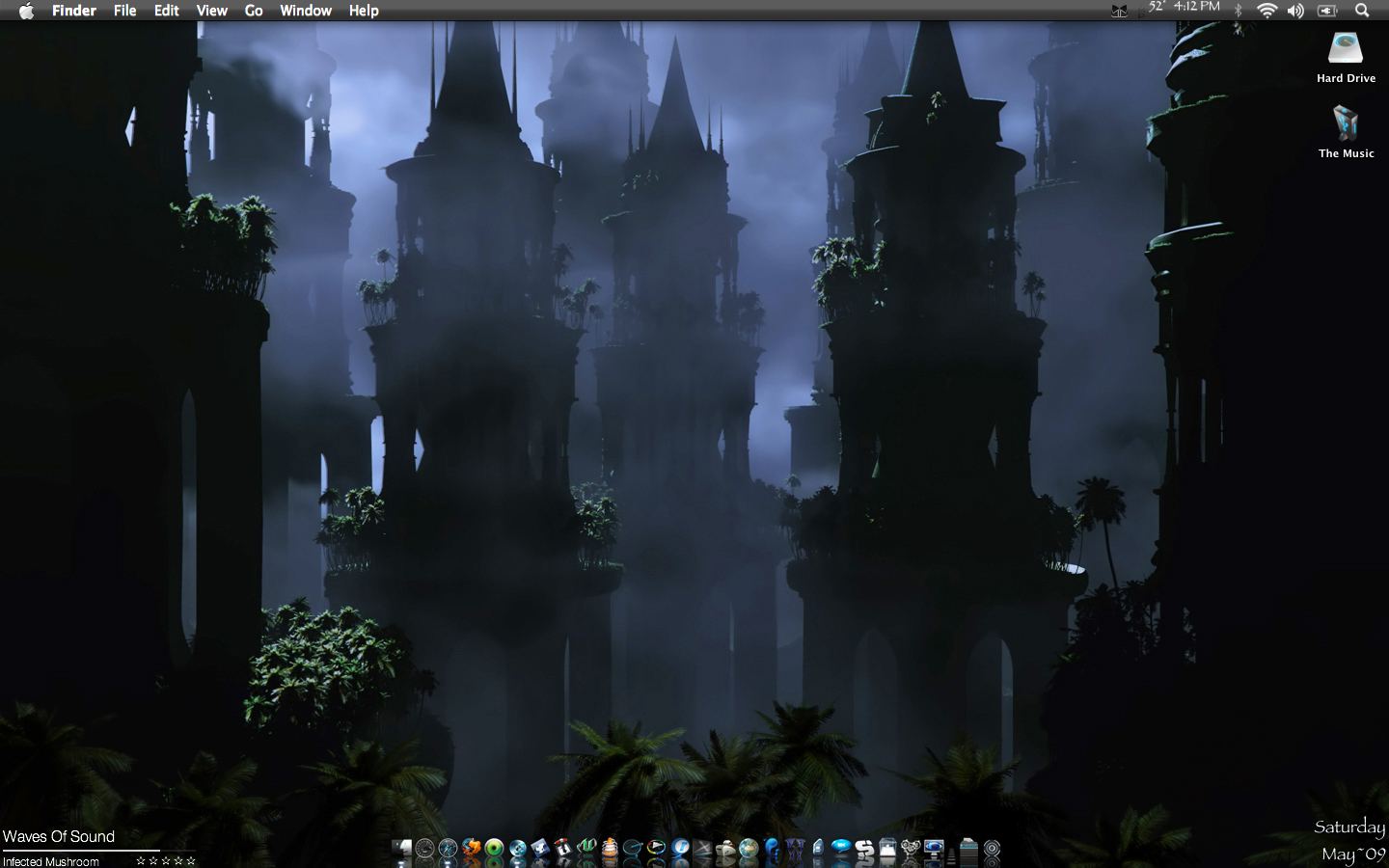Launch Safari compass icon in dock

pyautogui.click(x=448, y=849)
